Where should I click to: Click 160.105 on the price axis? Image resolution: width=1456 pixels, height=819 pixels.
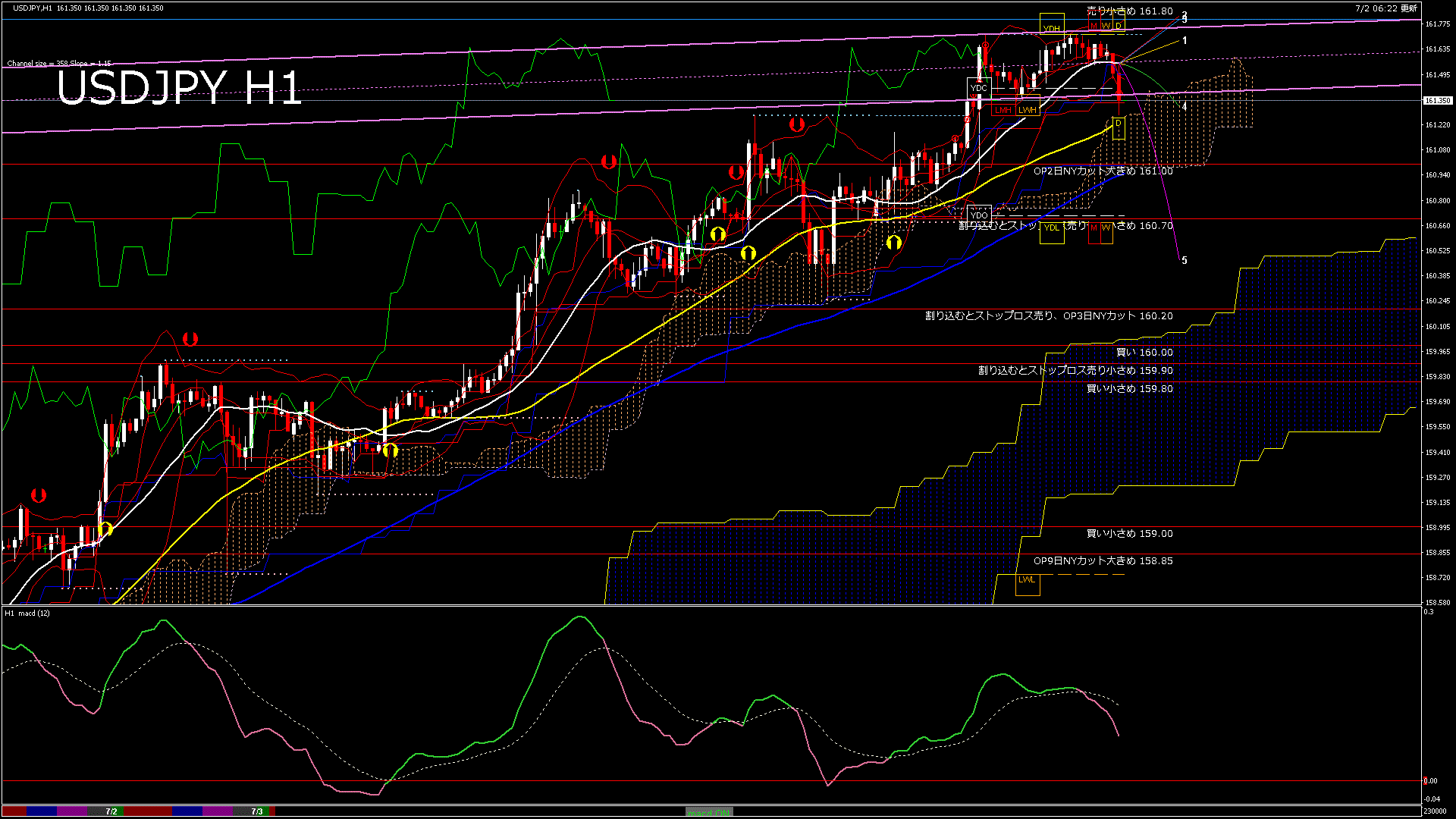[x=1438, y=327]
